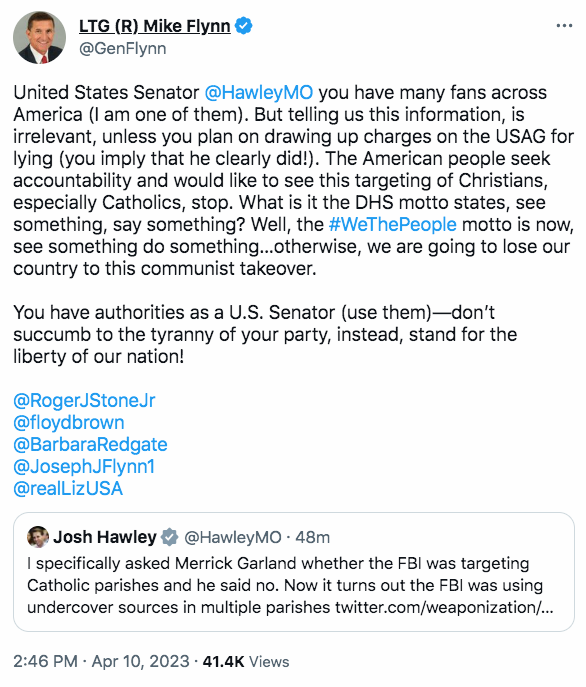Open the #WeThePeople hashtag
Screen dimensions: 586x687
393,224
